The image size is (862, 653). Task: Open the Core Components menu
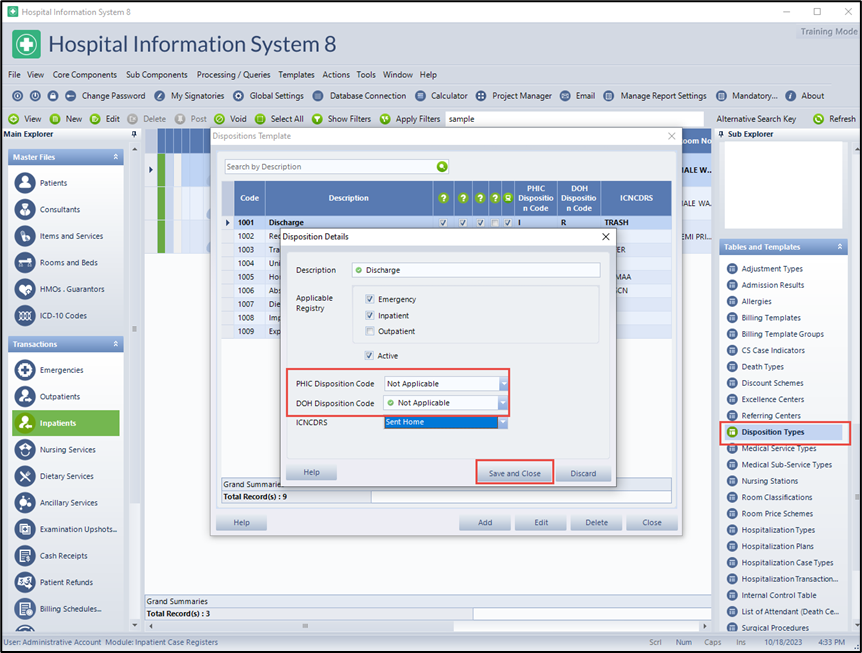point(85,75)
